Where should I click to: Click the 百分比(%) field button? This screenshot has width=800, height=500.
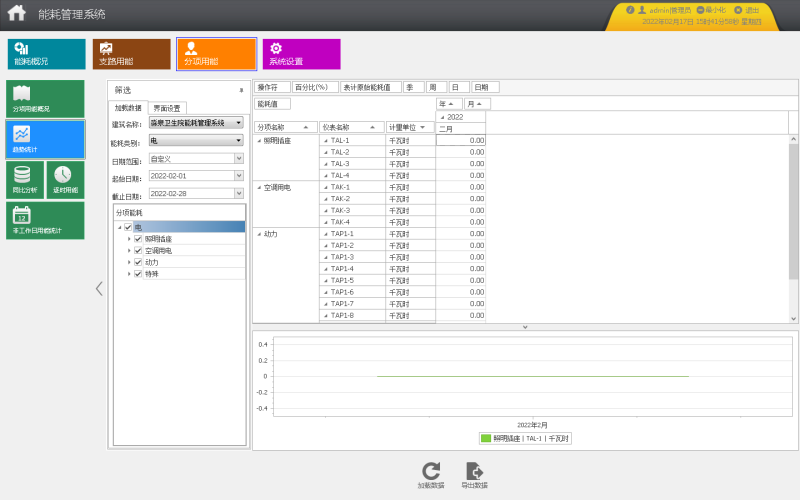pyautogui.click(x=315, y=87)
